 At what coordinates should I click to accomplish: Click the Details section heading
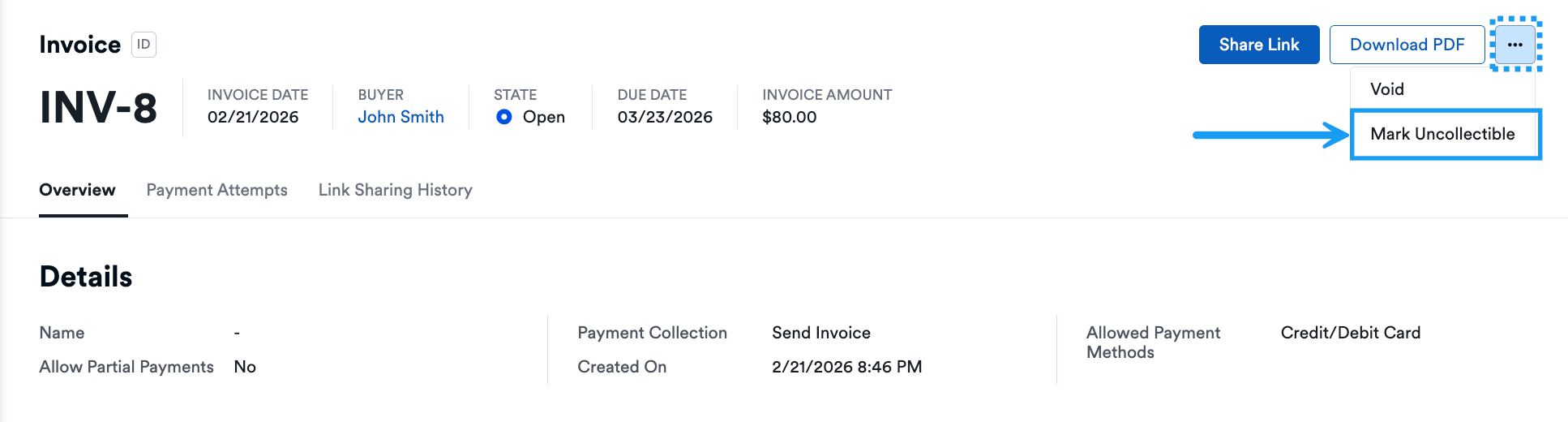pos(86,277)
